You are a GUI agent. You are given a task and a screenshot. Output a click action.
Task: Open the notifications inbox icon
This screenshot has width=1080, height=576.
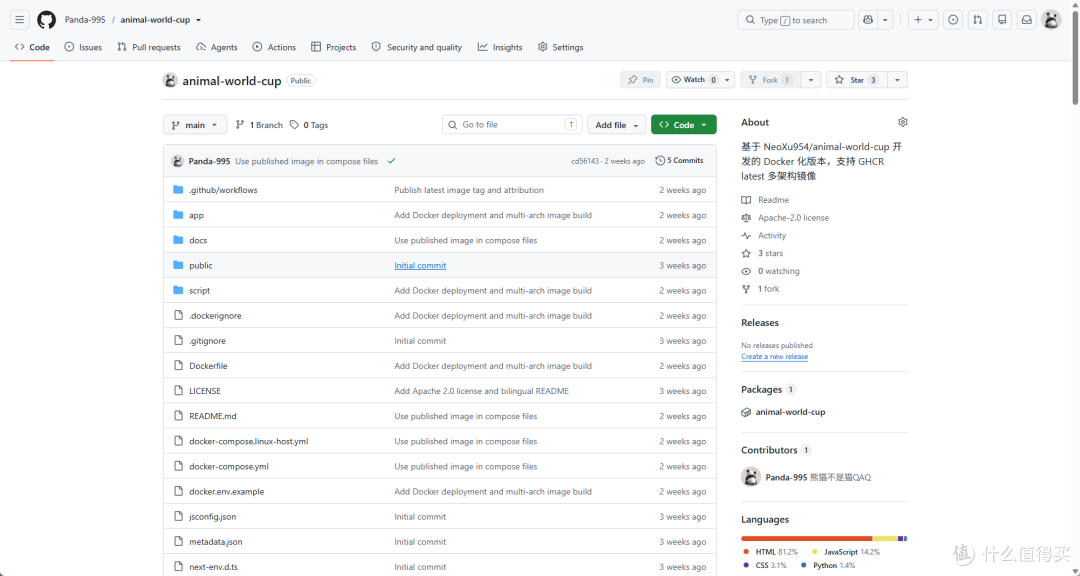click(x=1026, y=20)
